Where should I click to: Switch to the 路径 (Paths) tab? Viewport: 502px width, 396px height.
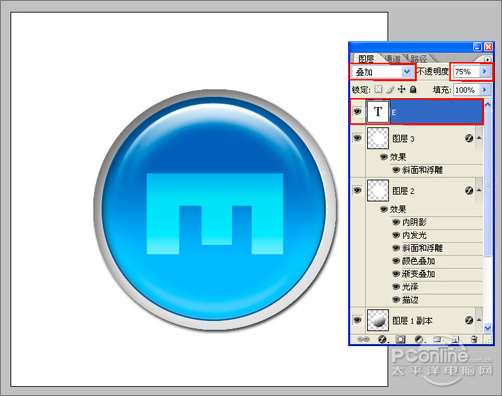click(418, 59)
